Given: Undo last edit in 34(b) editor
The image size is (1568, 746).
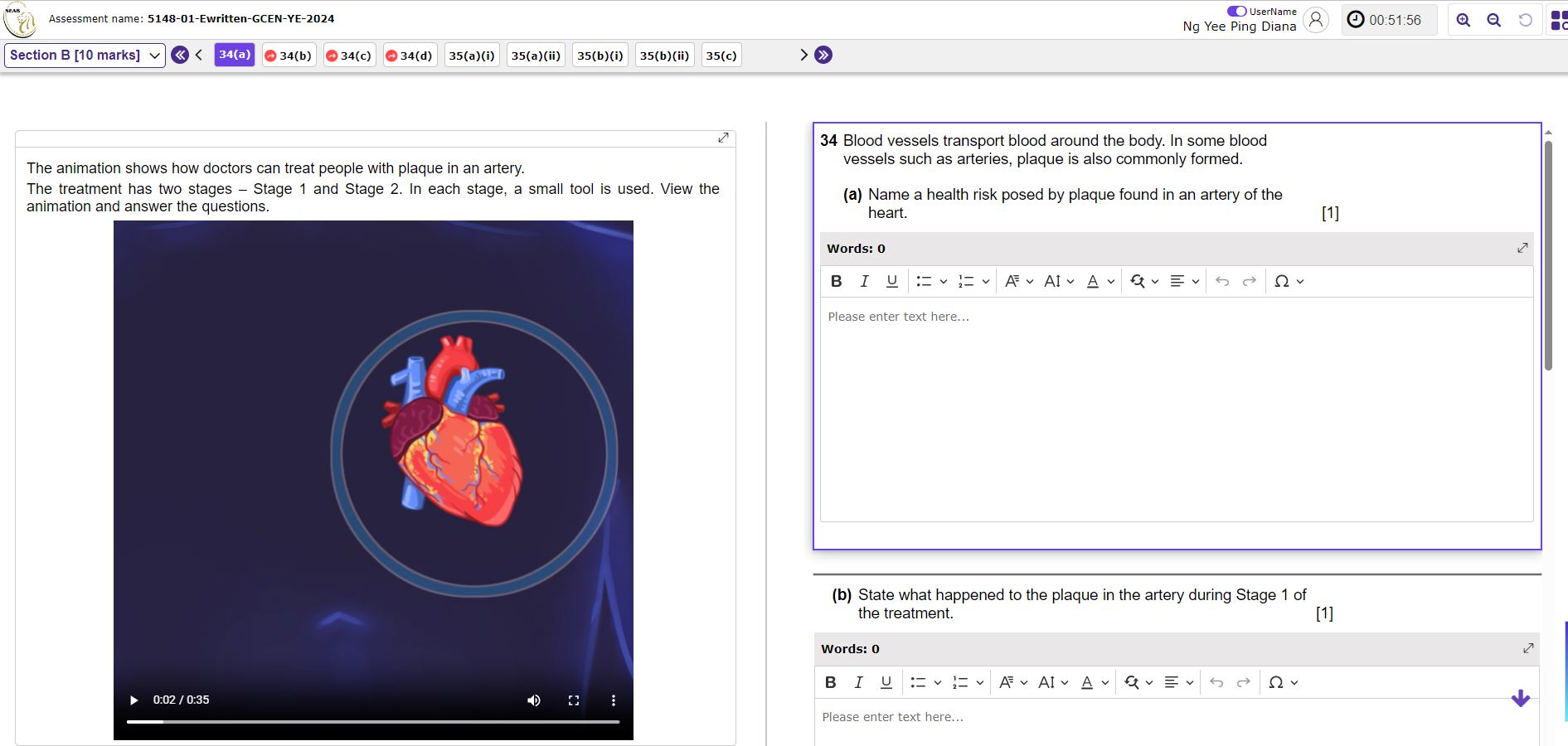Looking at the screenshot, I should click(x=1216, y=682).
